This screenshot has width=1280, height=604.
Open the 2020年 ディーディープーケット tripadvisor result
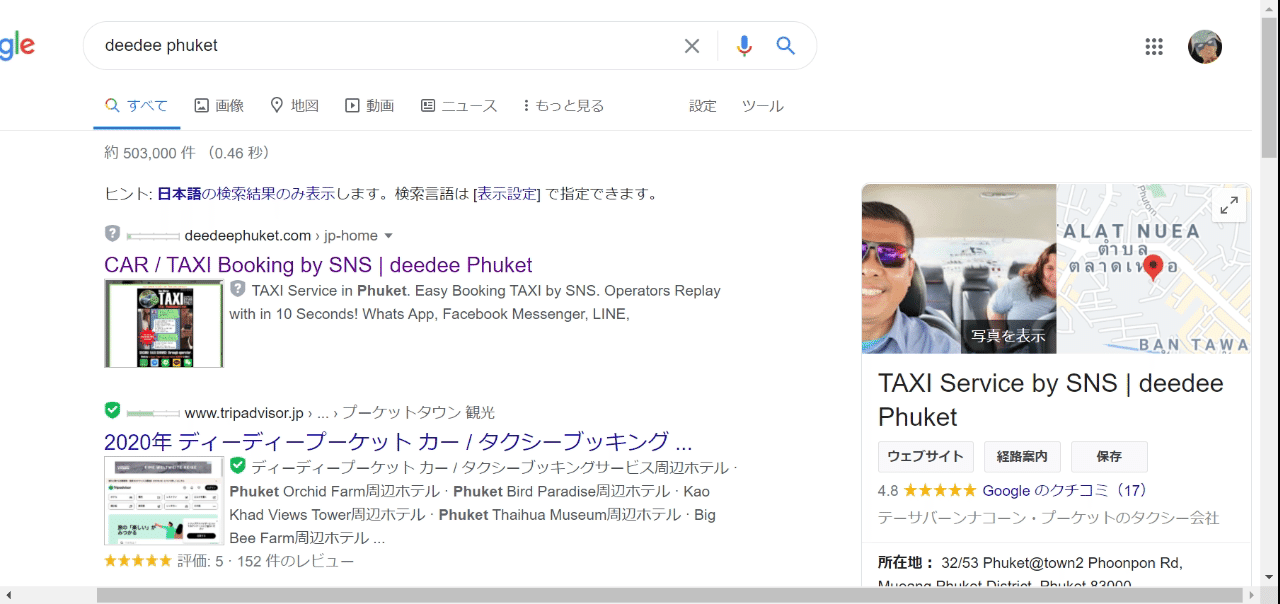click(398, 441)
